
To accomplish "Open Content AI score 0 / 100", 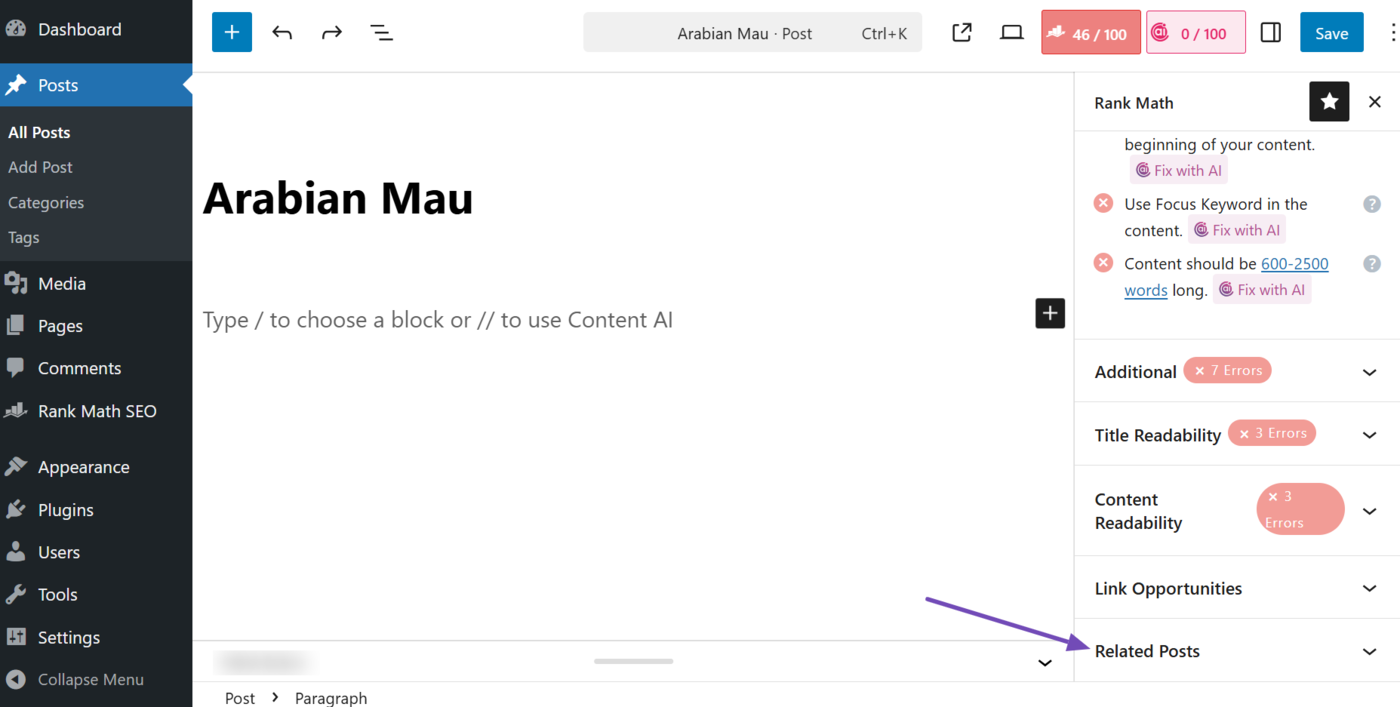I will pos(1196,33).
